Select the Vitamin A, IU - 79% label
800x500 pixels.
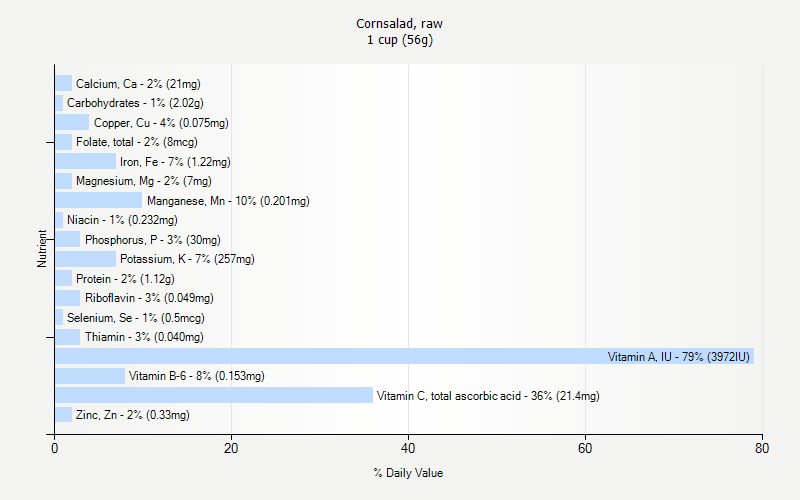[x=679, y=357]
